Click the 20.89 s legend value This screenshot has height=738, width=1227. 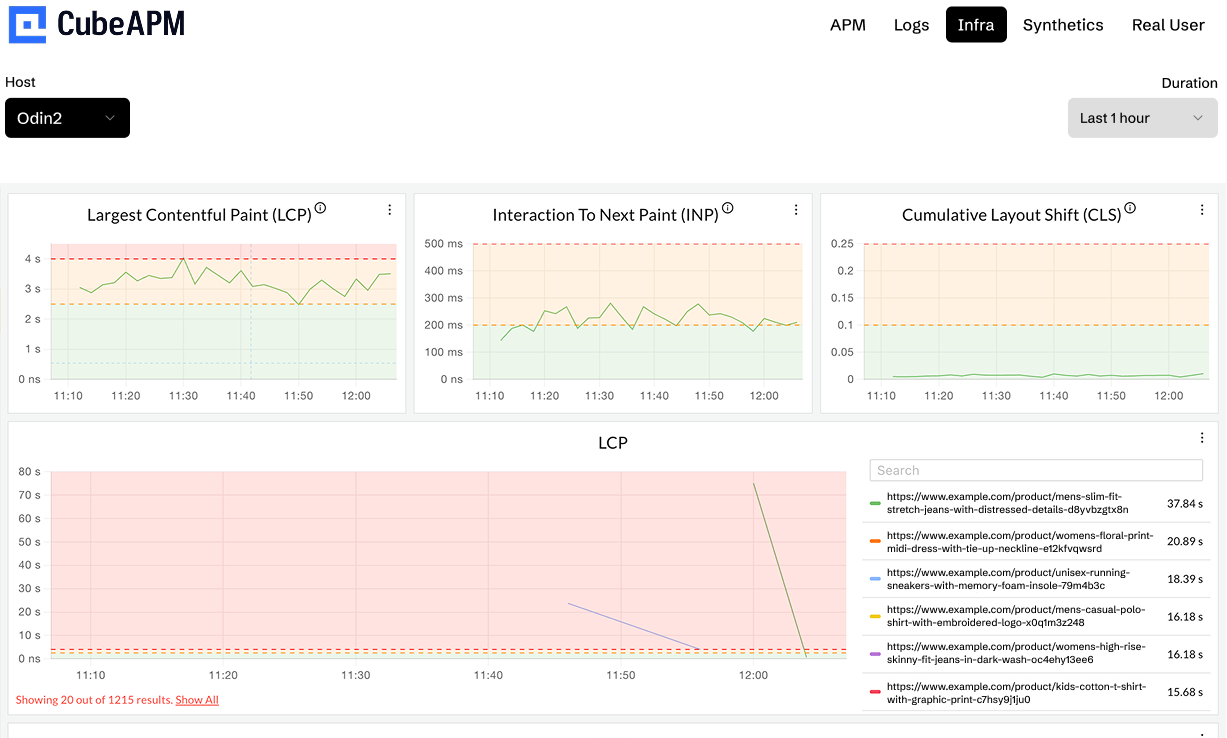pyautogui.click(x=1184, y=541)
